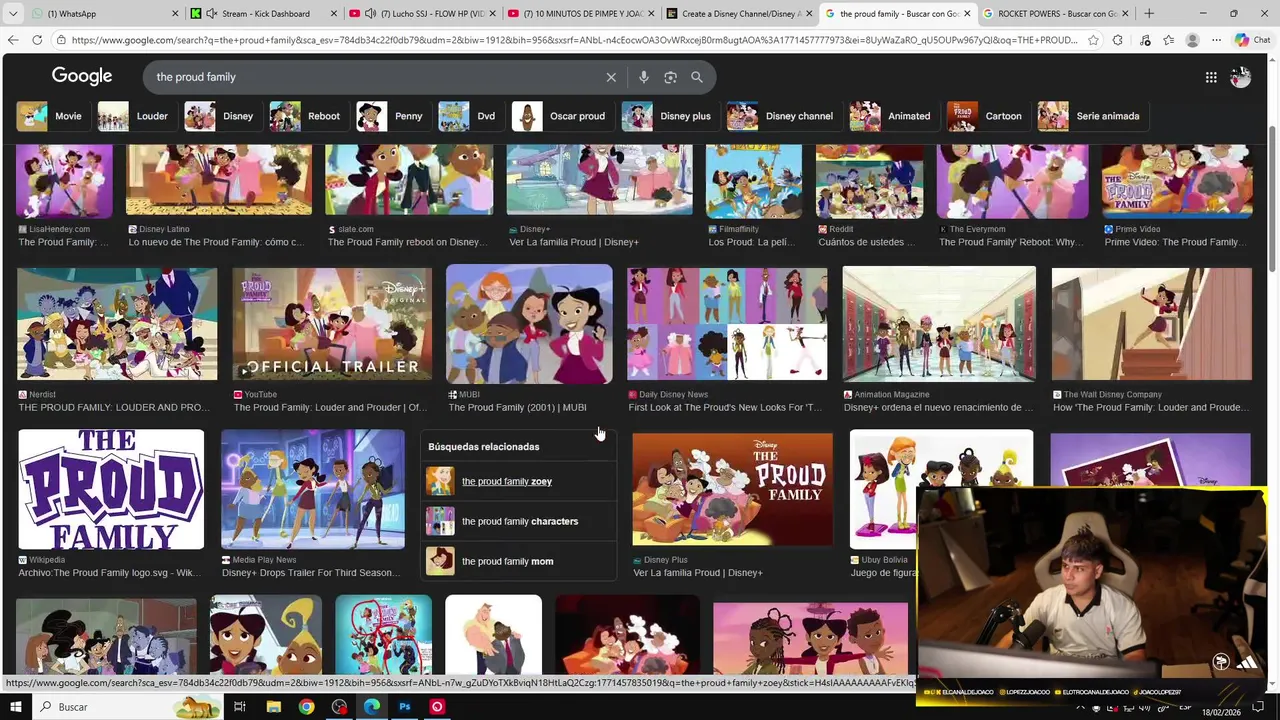The width and height of the screenshot is (1280, 720).
Task: Open a new browser tab with plus
Action: pyautogui.click(x=1149, y=14)
